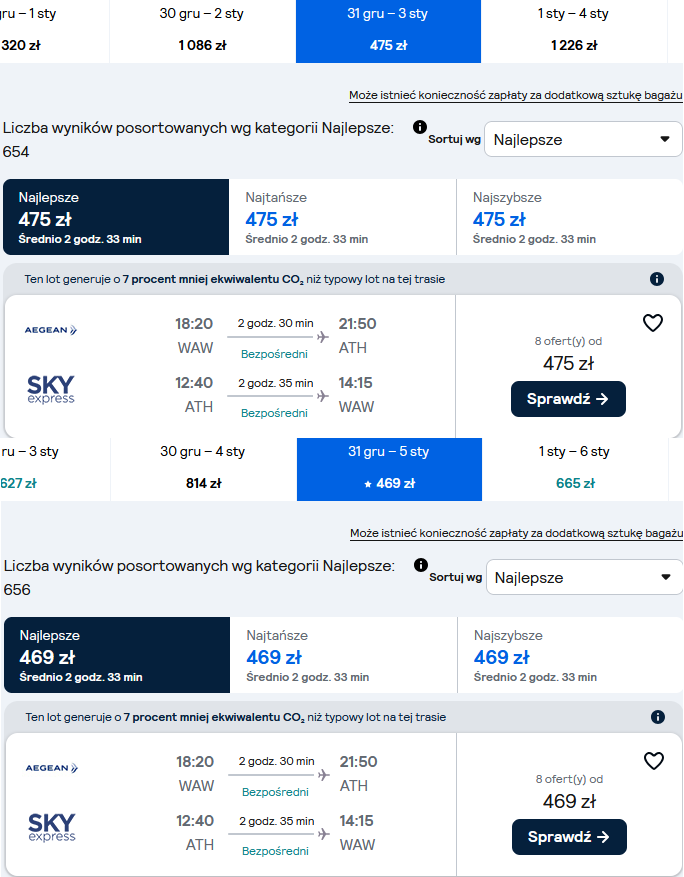Click info icon beside 654 results count
This screenshot has height=877, width=684.
(420, 127)
